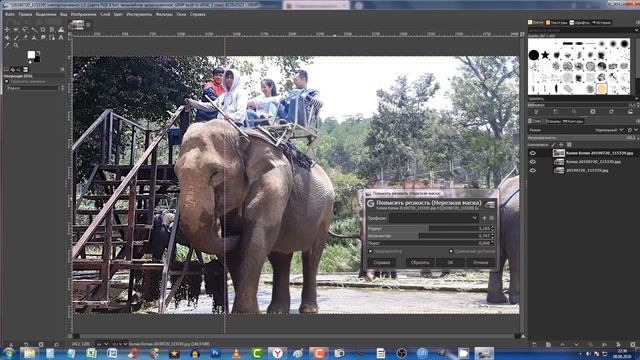Select the Move tool in toolbox
Image resolution: width=640 pixels, height=360 pixels.
(x=7, y=29)
